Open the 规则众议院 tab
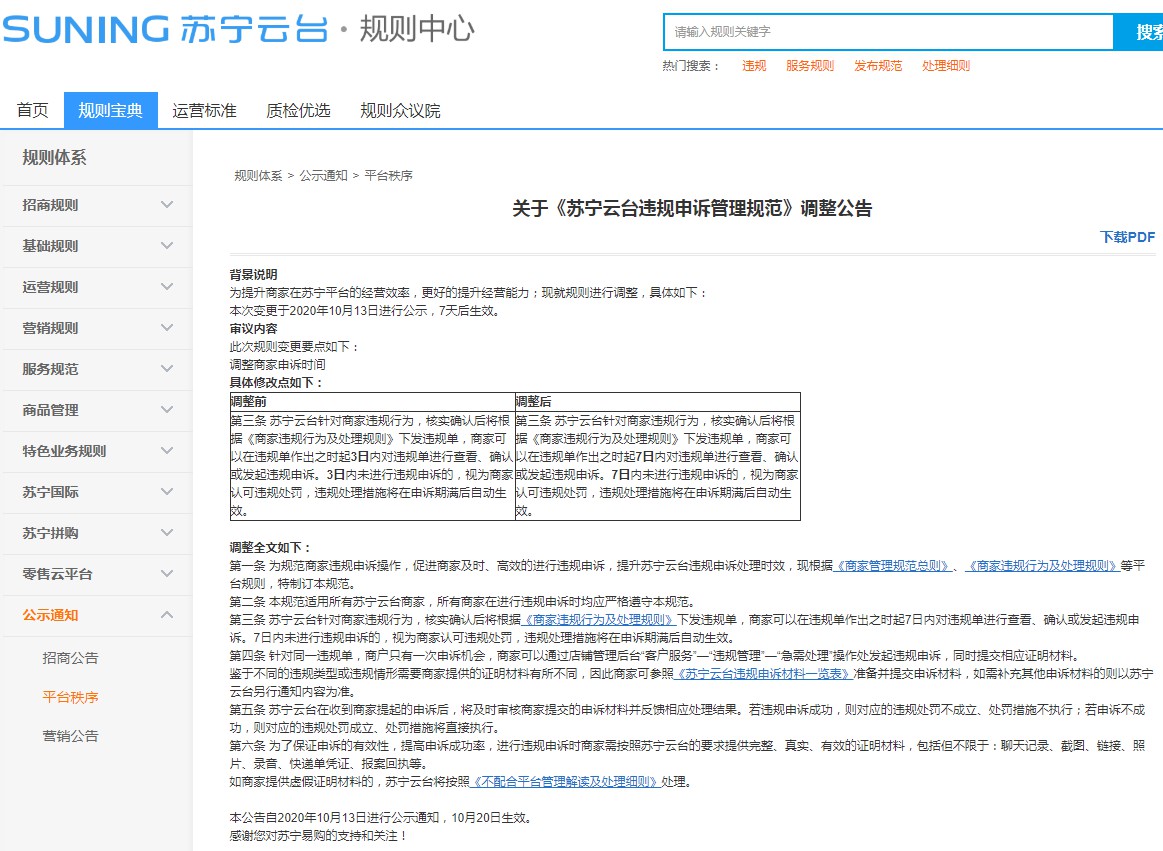Image resolution: width=1163 pixels, height=851 pixels. point(400,111)
